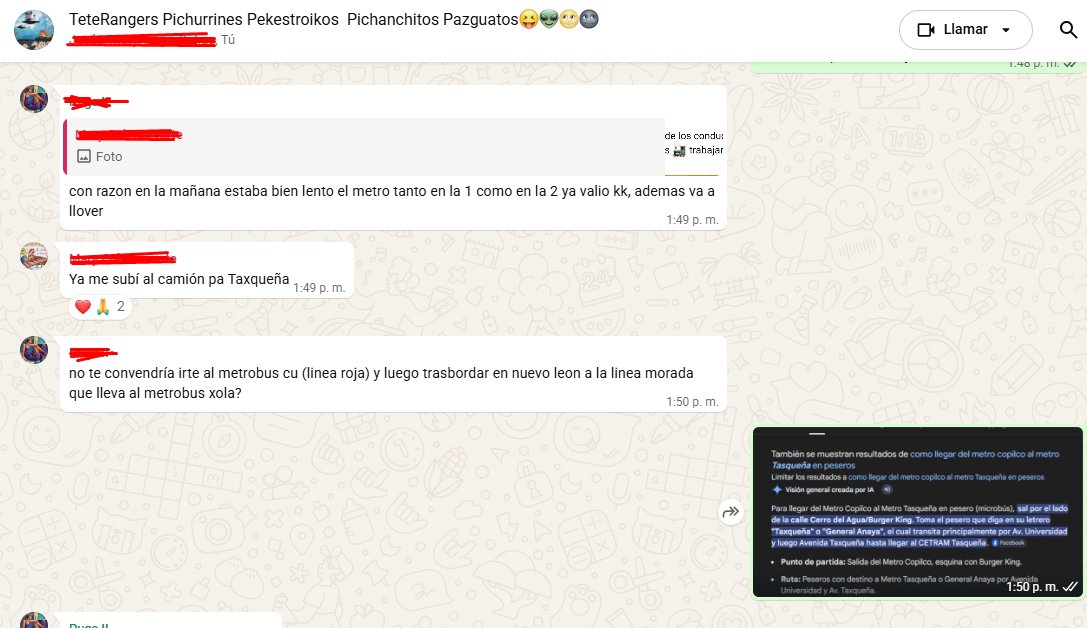Select message 'con razon en la mañana estaba bien lento'
The height and width of the screenshot is (628, 1087).
(x=392, y=201)
